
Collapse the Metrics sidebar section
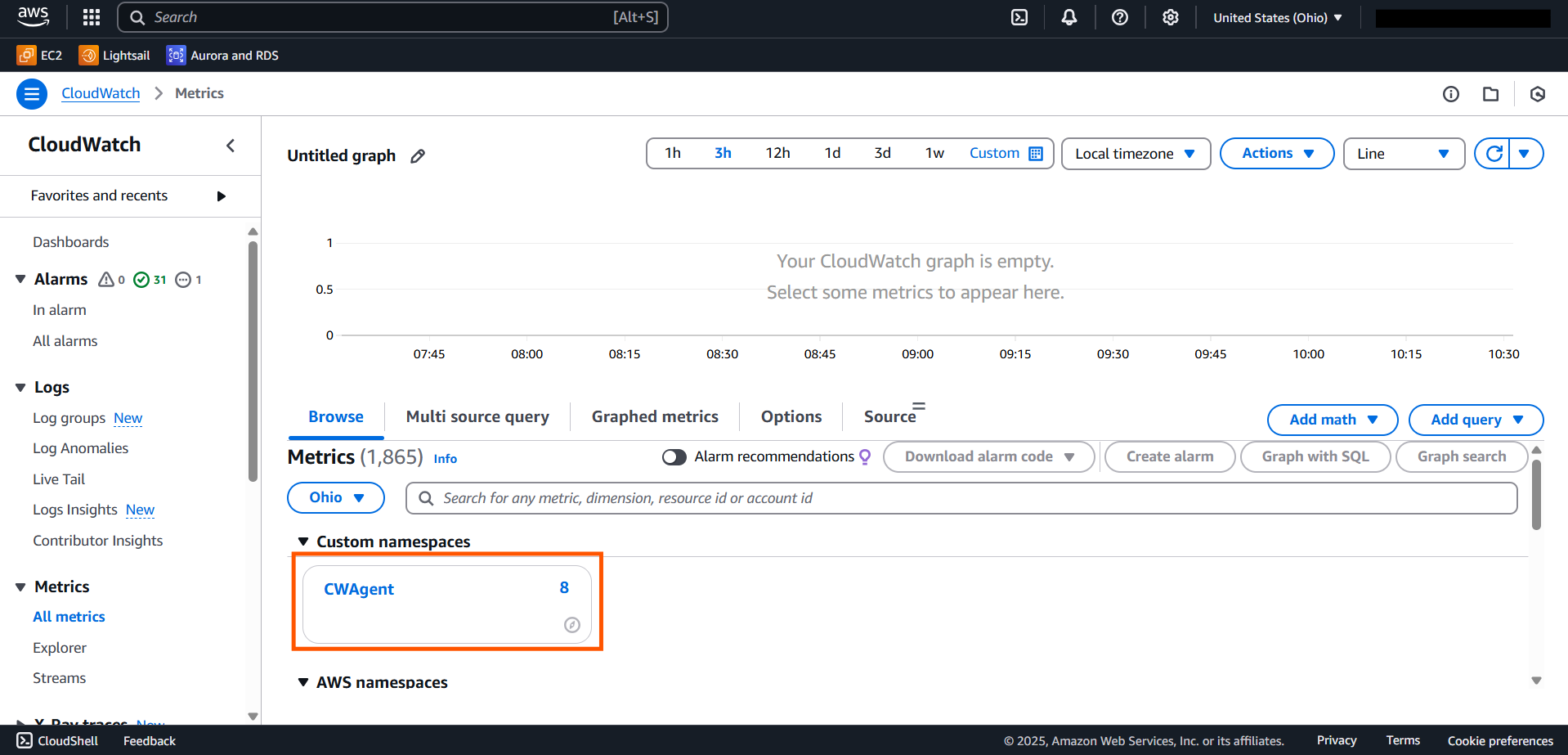click(x=20, y=587)
